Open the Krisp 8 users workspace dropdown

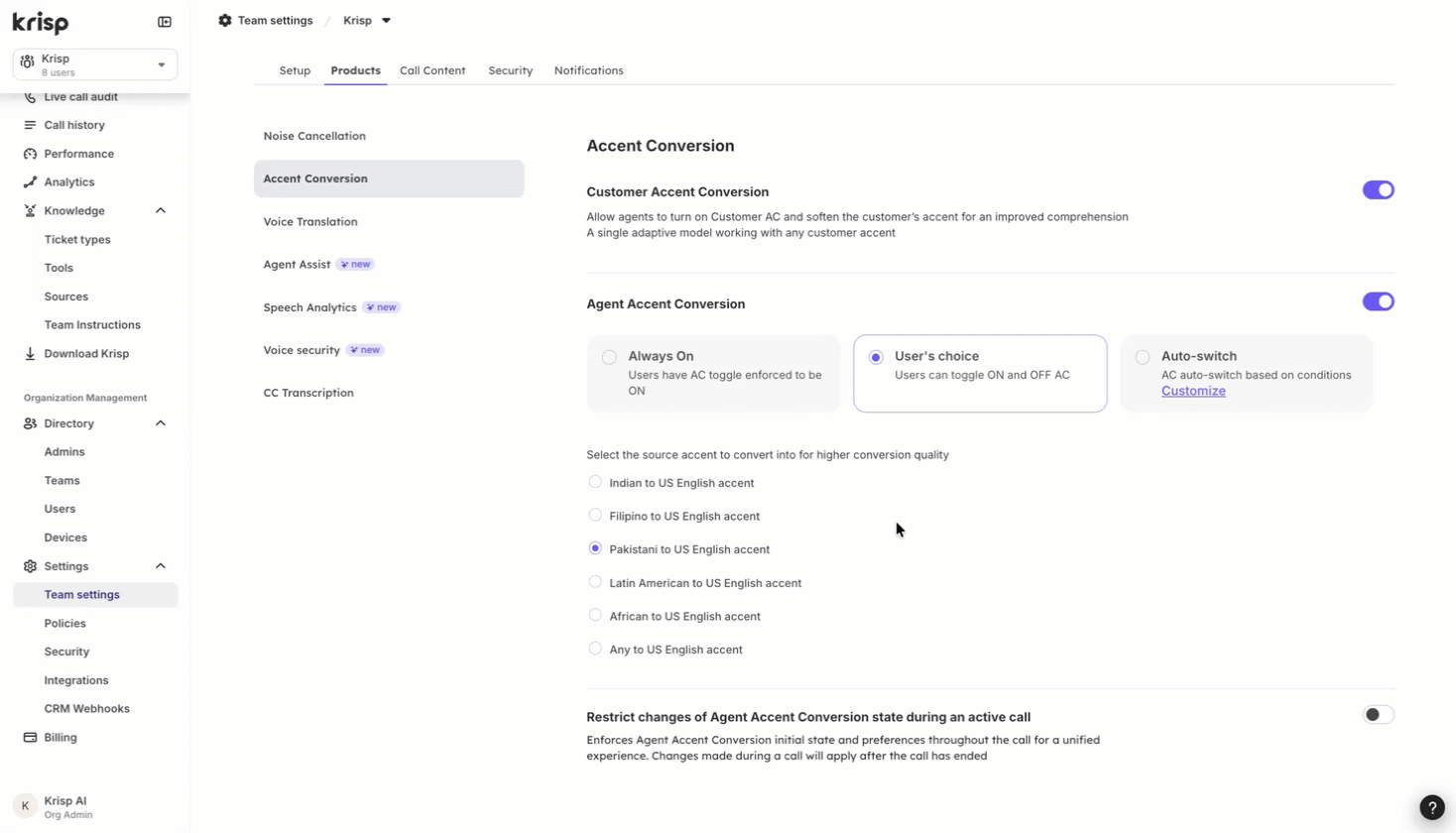click(95, 64)
